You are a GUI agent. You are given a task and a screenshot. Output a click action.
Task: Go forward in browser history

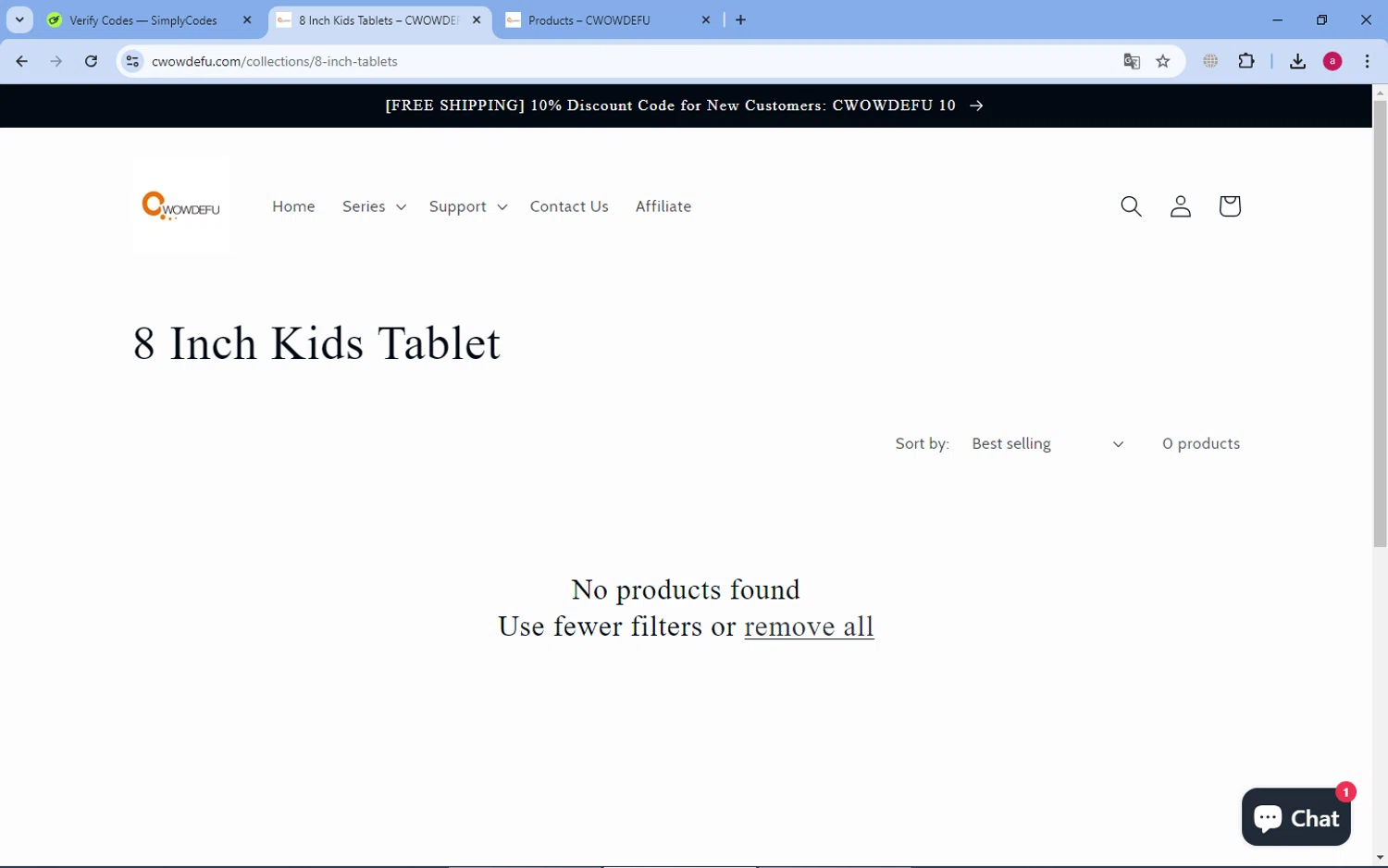56,61
